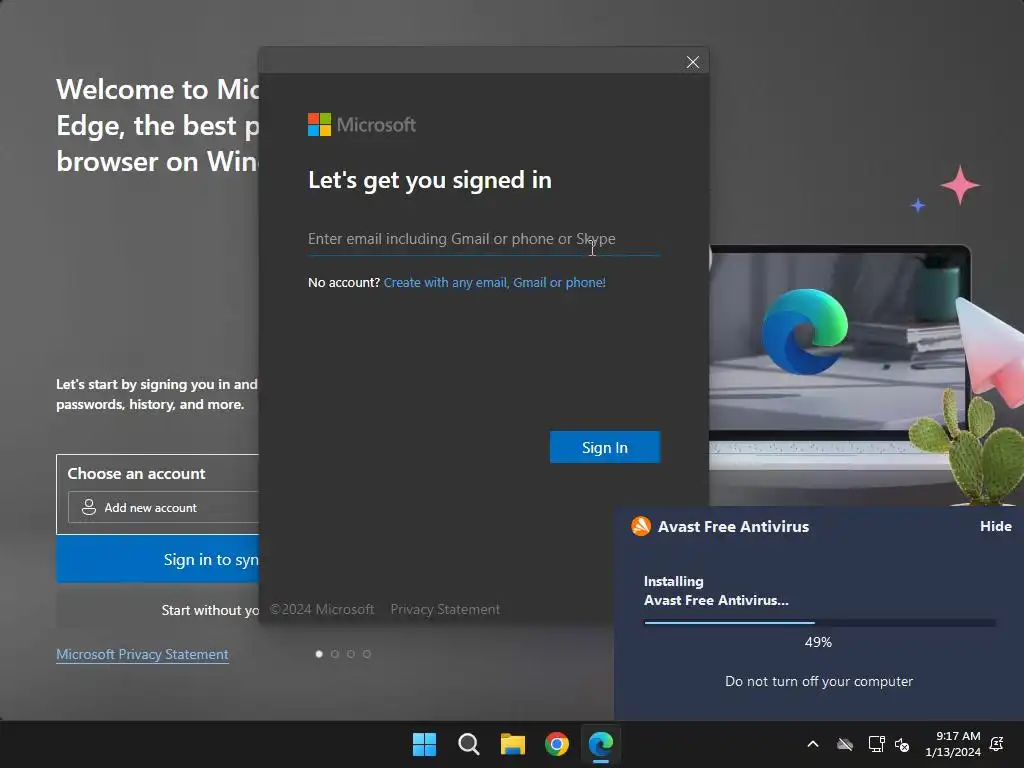Select Add new account option

[163, 507]
